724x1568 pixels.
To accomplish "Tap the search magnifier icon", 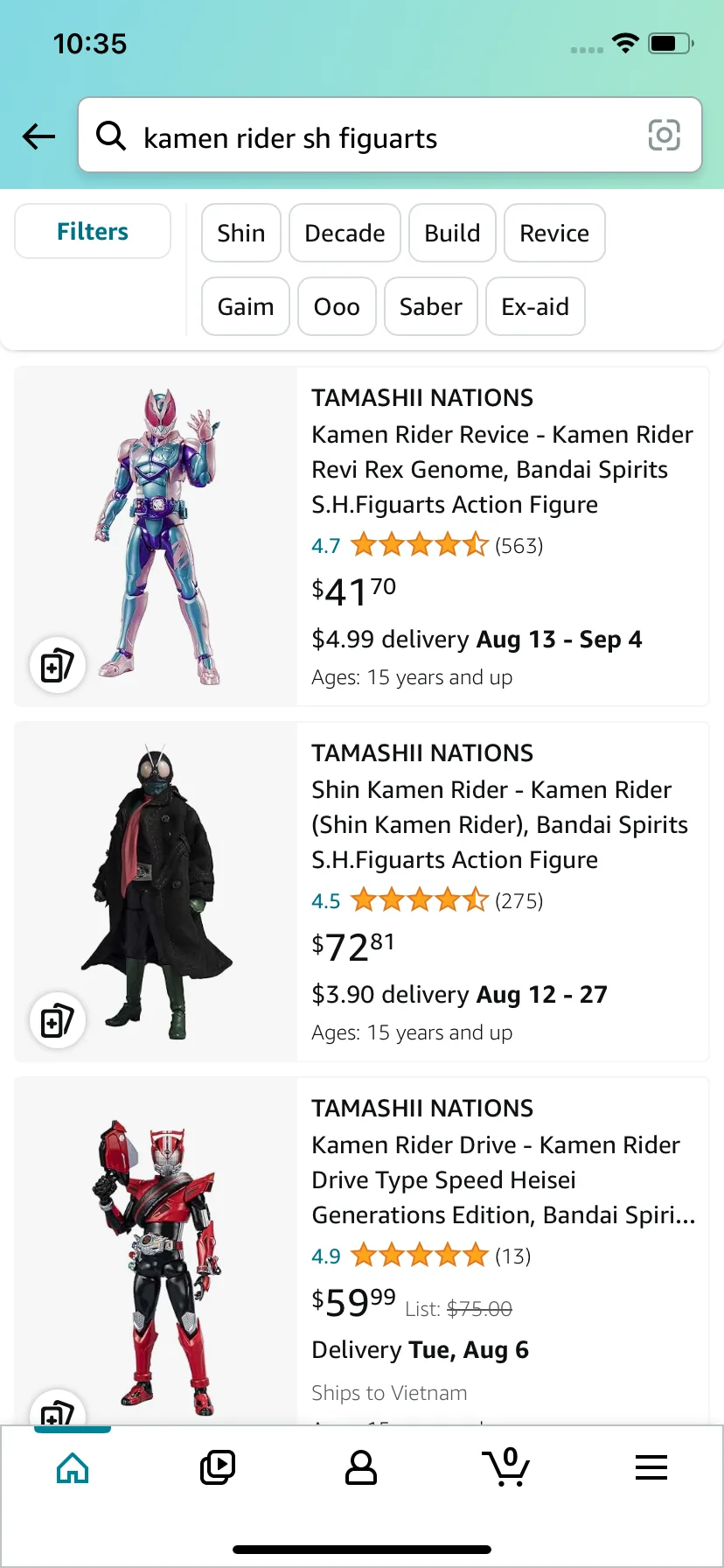I will click(111, 136).
